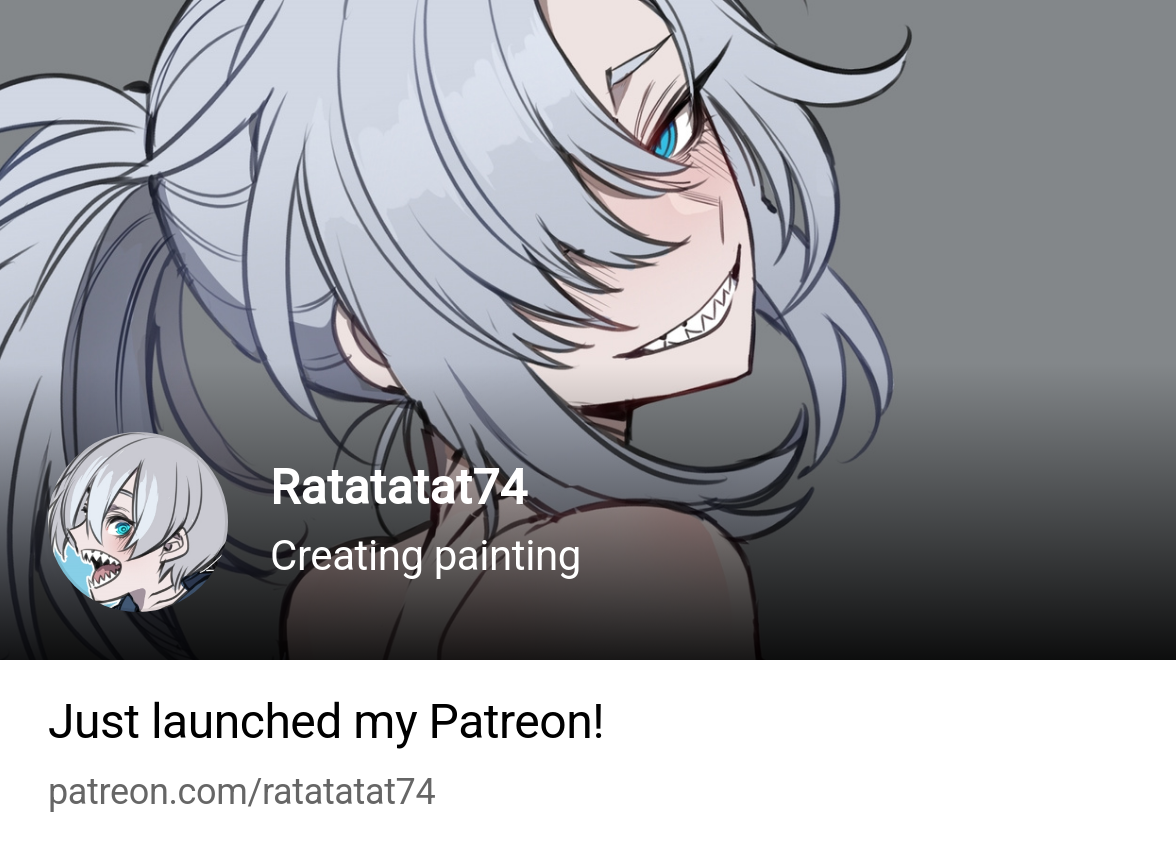Click the word Patreon! in the headline

[x=516, y=722]
